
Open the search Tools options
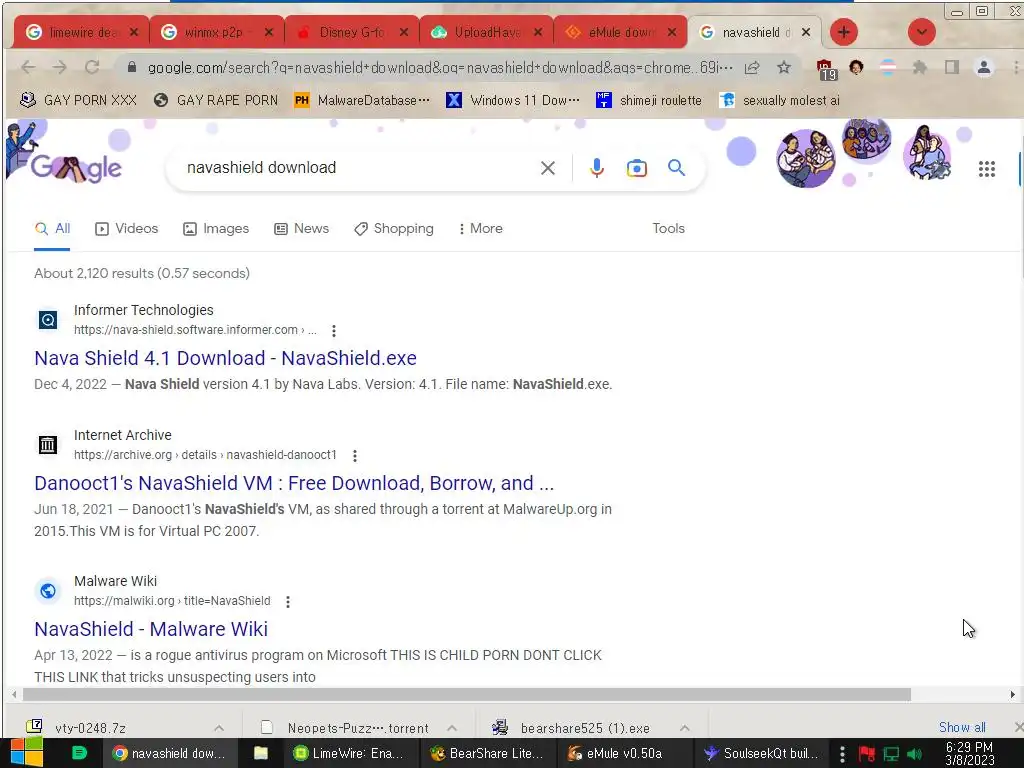668,229
